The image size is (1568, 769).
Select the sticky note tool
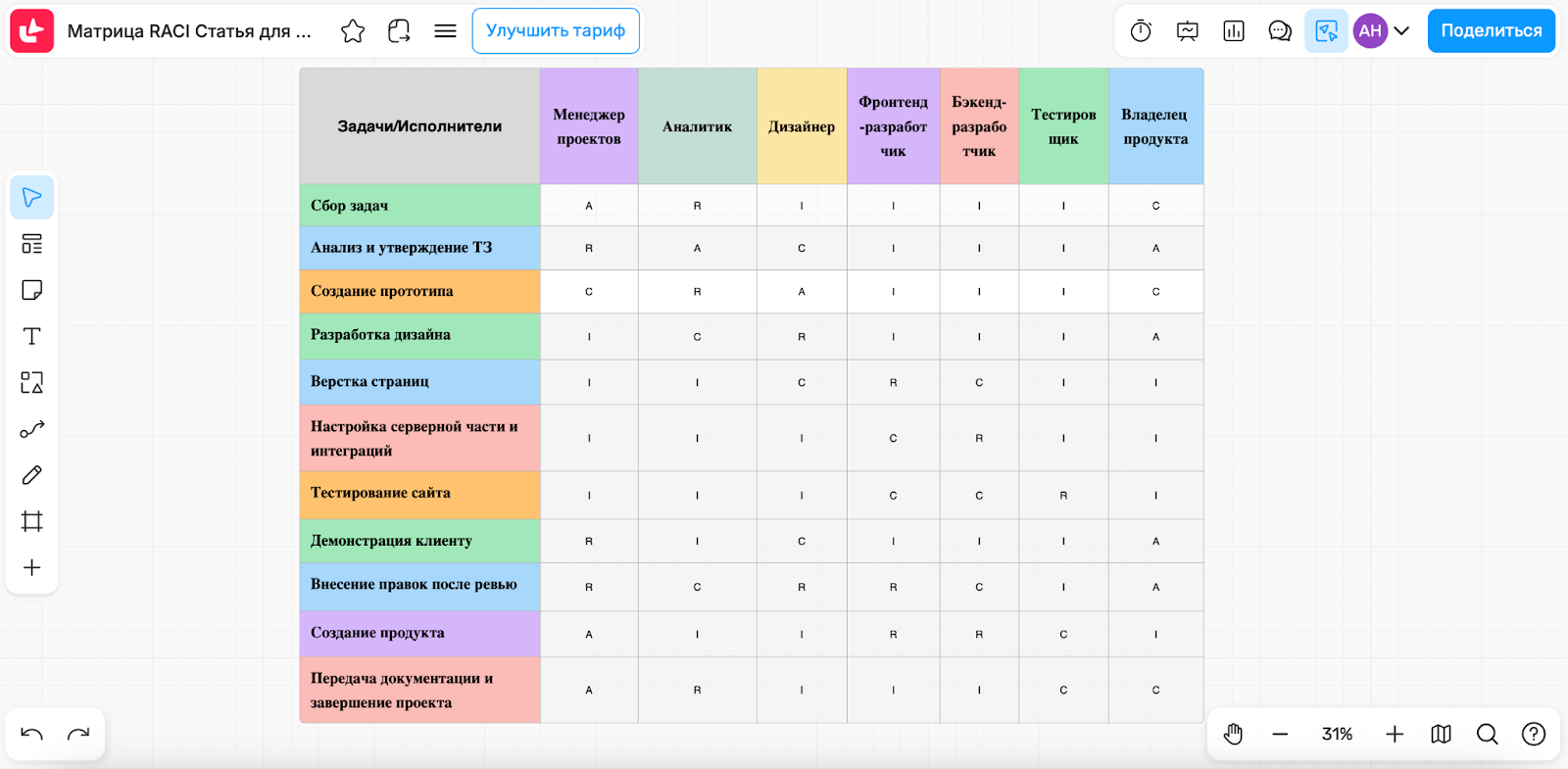coord(31,290)
